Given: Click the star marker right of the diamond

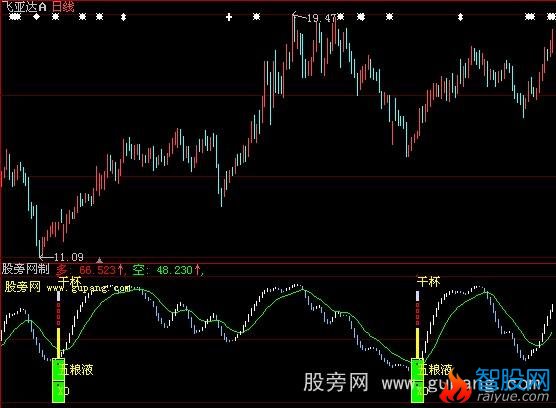Looking at the screenshot, I should (56, 17).
